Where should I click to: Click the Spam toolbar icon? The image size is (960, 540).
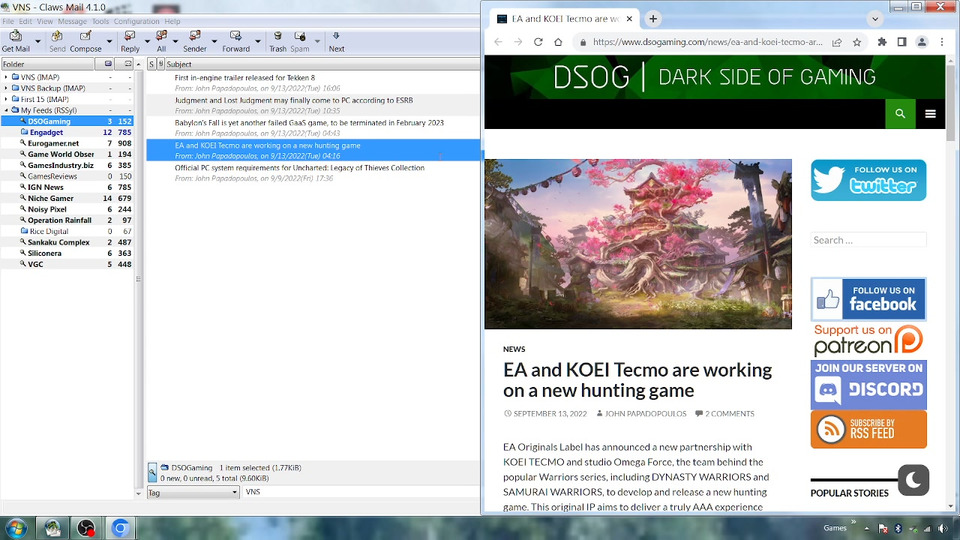click(x=299, y=41)
